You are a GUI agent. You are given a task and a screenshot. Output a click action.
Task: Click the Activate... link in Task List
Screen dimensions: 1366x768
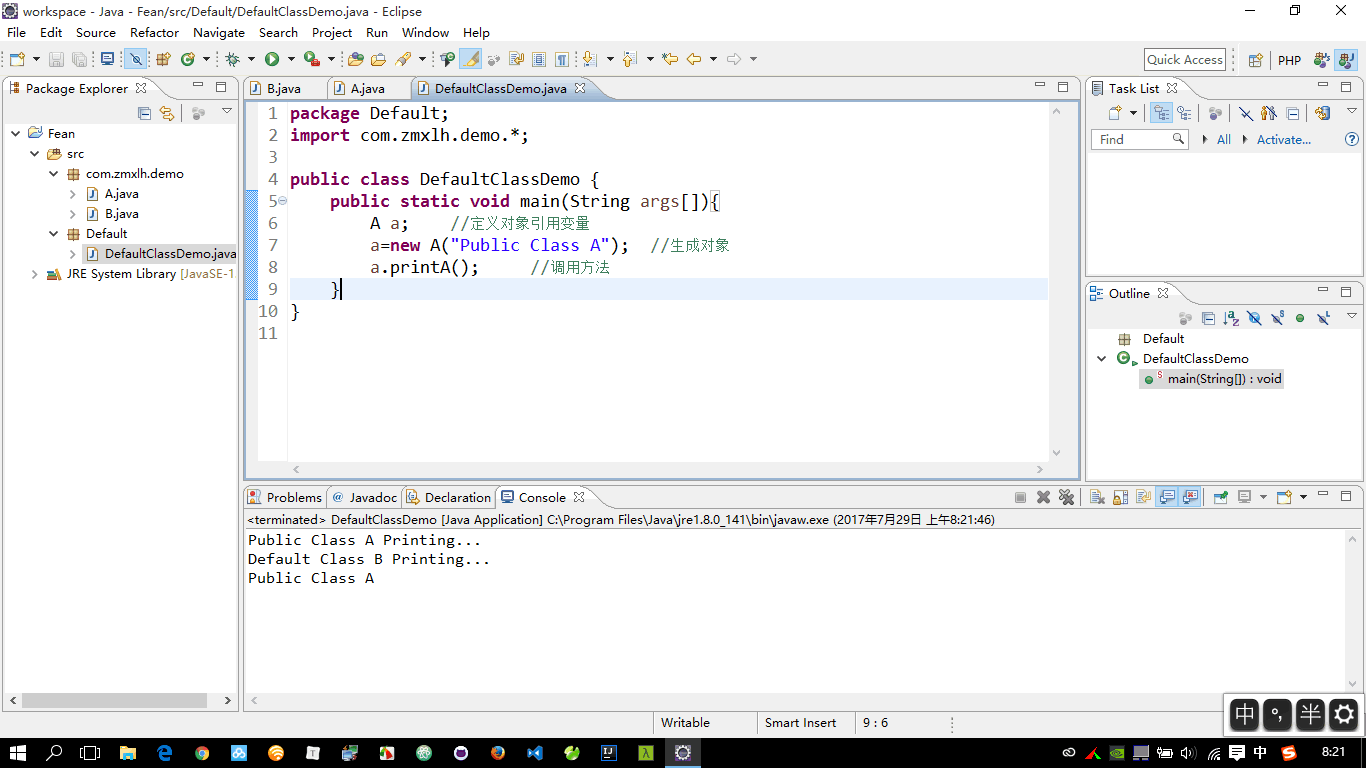point(1283,140)
